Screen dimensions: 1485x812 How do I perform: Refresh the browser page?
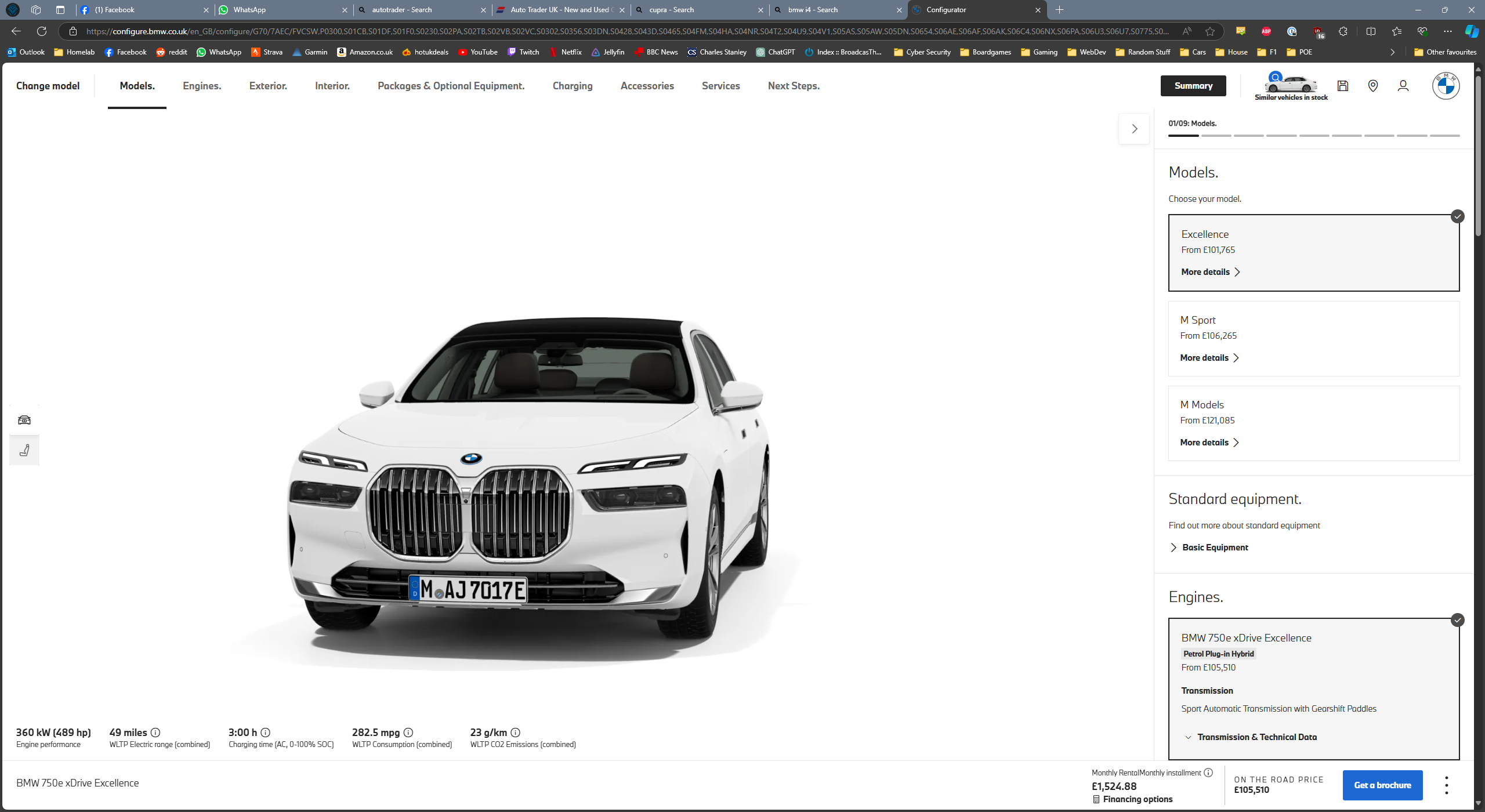[41, 31]
